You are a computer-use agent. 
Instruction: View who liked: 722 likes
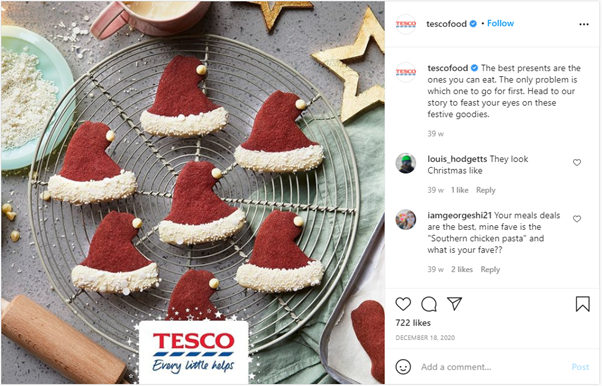(x=413, y=323)
